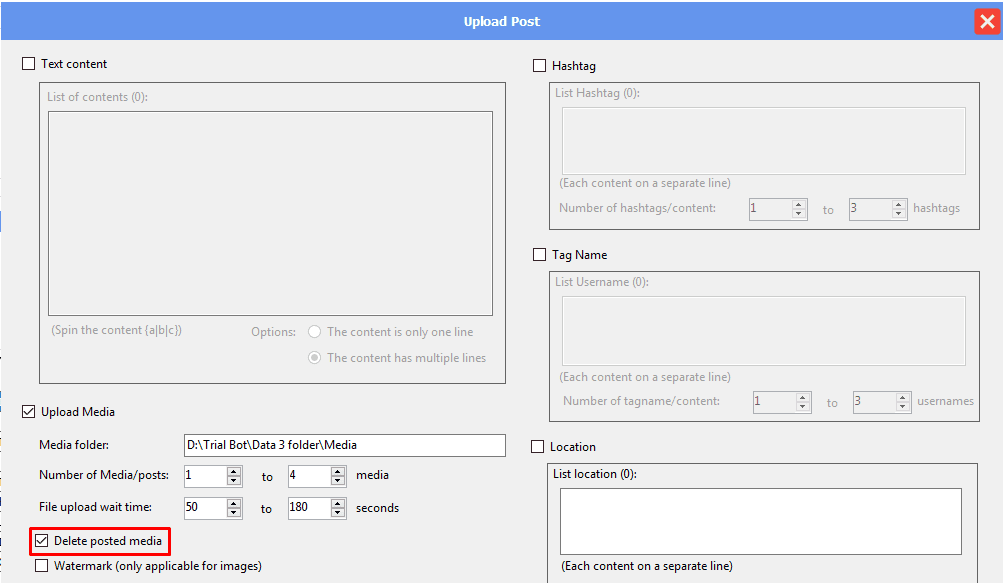Close the Upload Post dialog

[x=986, y=21]
